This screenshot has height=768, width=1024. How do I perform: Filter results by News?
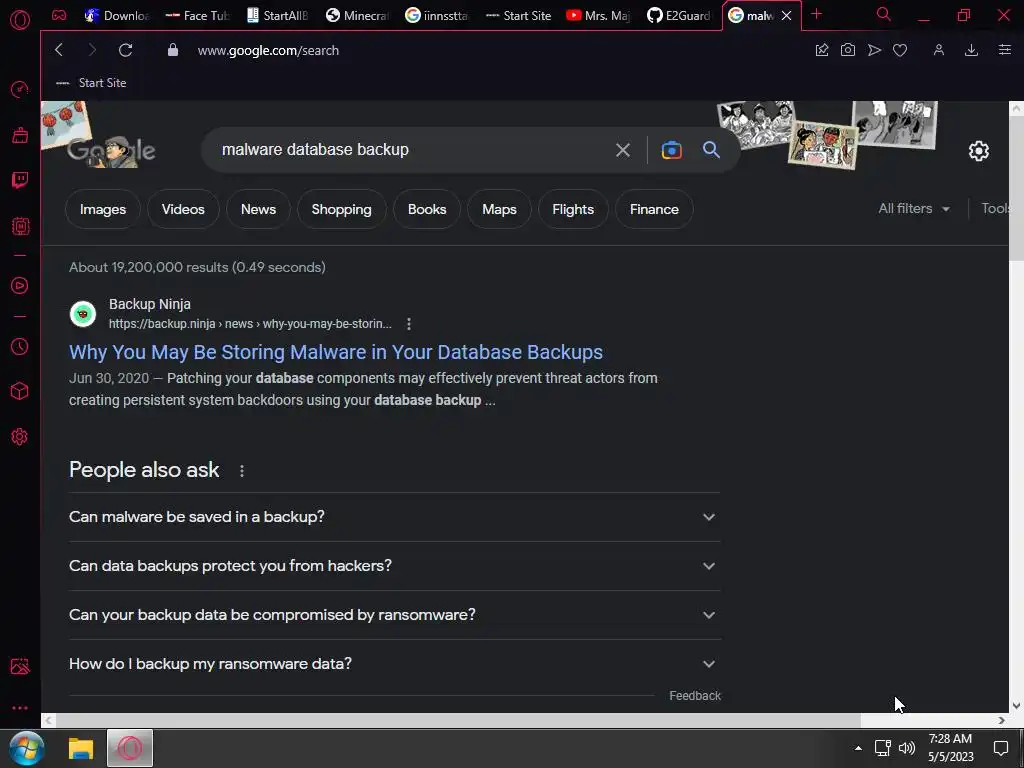tap(258, 209)
